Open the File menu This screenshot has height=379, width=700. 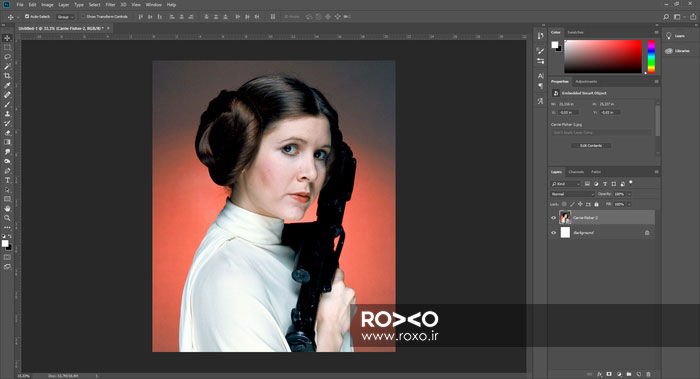[x=20, y=4]
